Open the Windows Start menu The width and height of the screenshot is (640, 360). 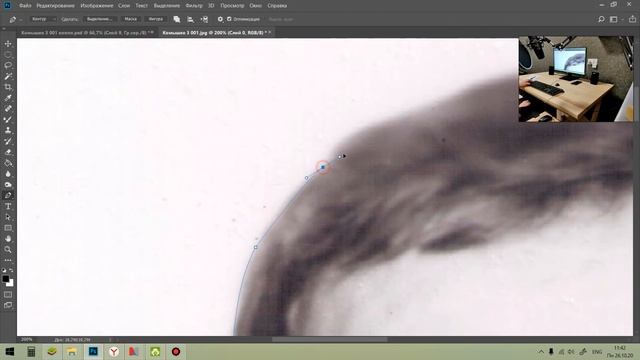(x=9, y=351)
